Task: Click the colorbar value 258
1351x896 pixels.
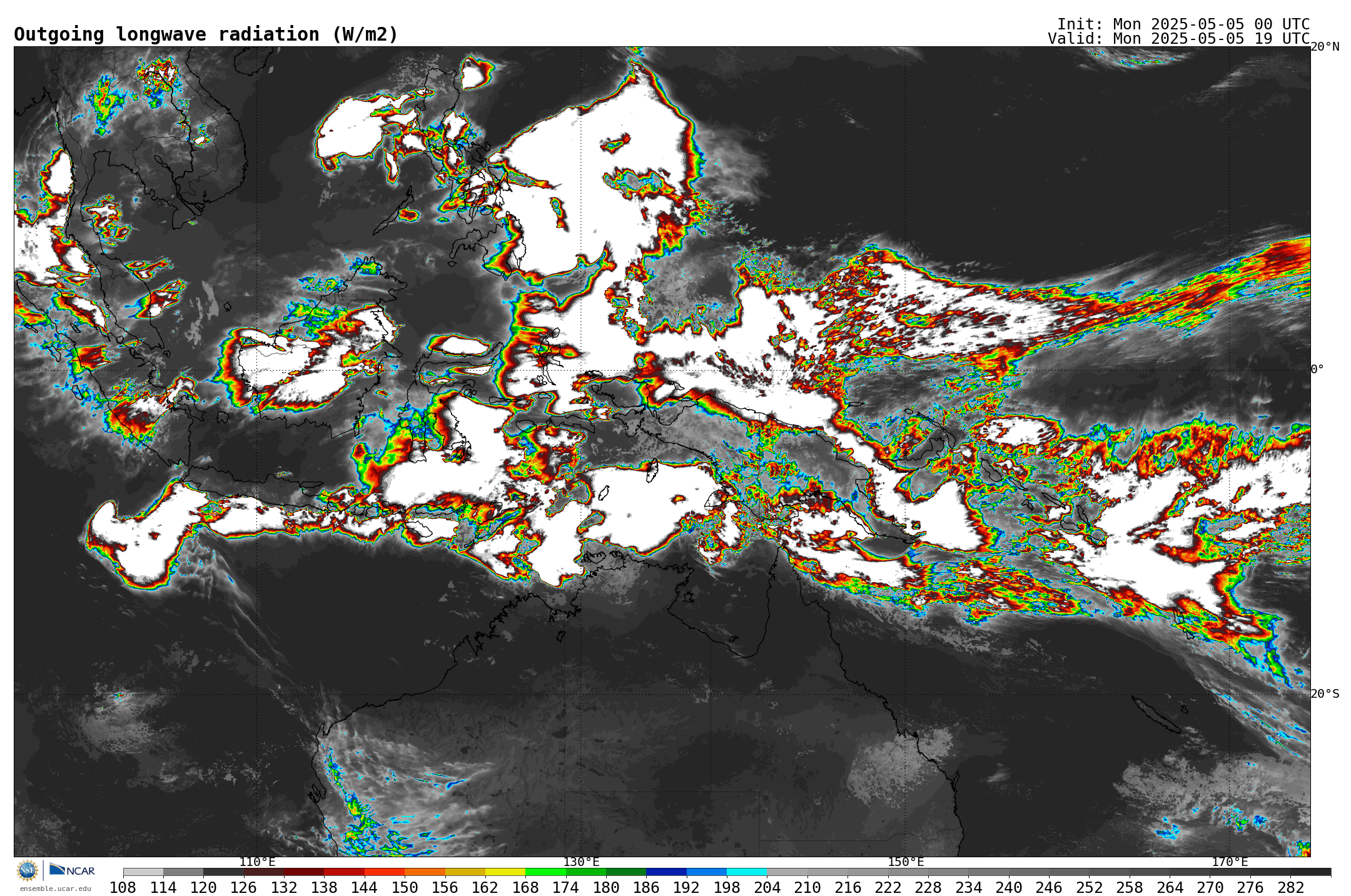Action: [1130, 888]
